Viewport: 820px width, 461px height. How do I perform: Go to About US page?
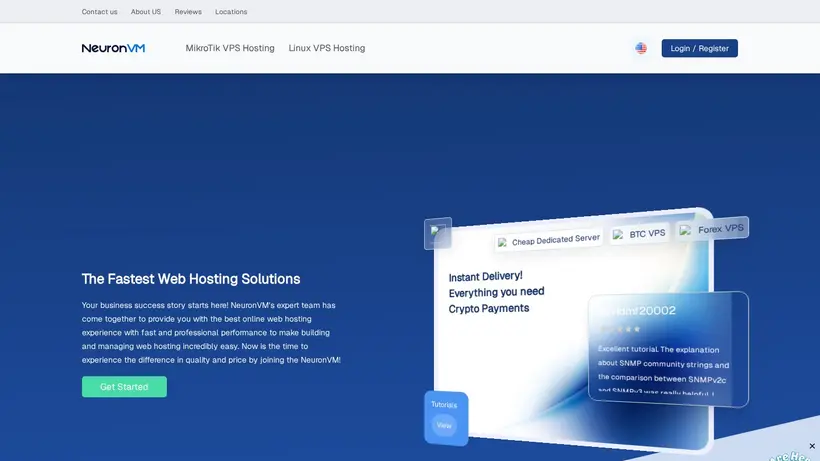(x=146, y=11)
